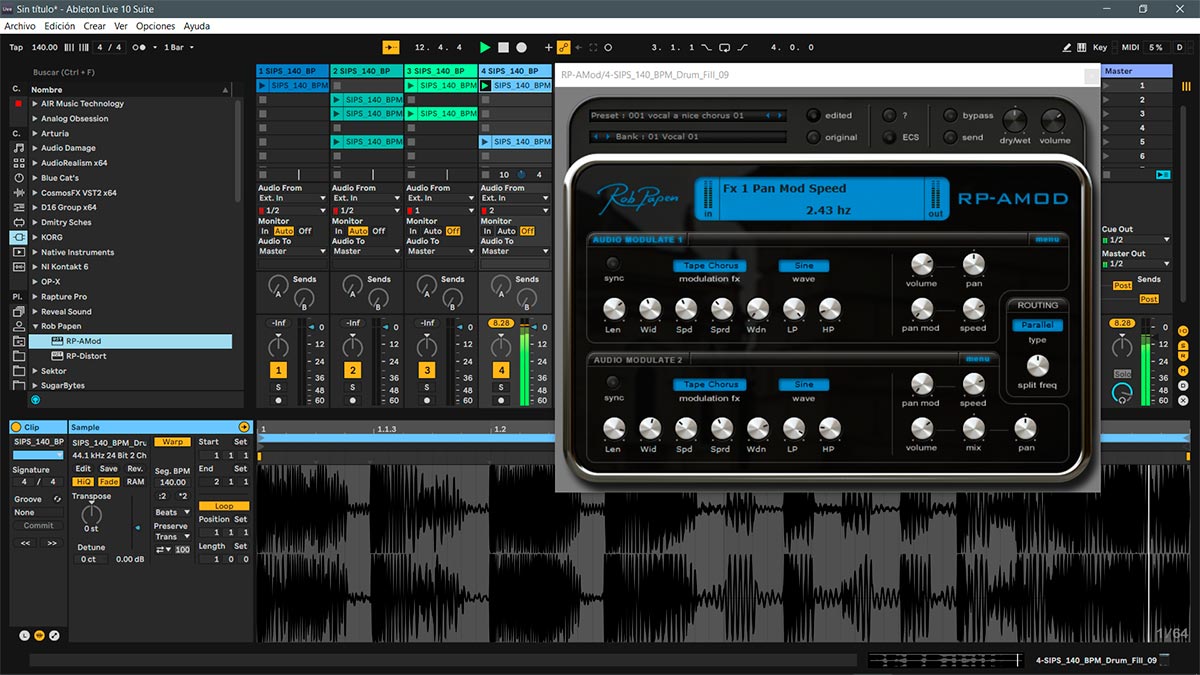Click Sine wave selector in Audio Modulate 2
The height and width of the screenshot is (675, 1200).
(804, 384)
